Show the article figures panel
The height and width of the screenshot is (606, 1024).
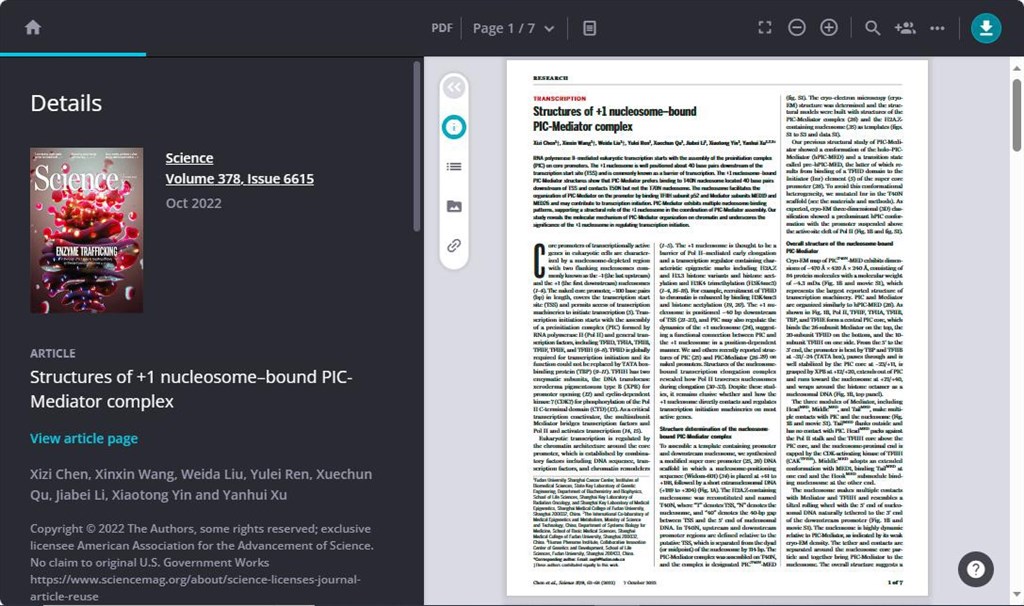(454, 206)
